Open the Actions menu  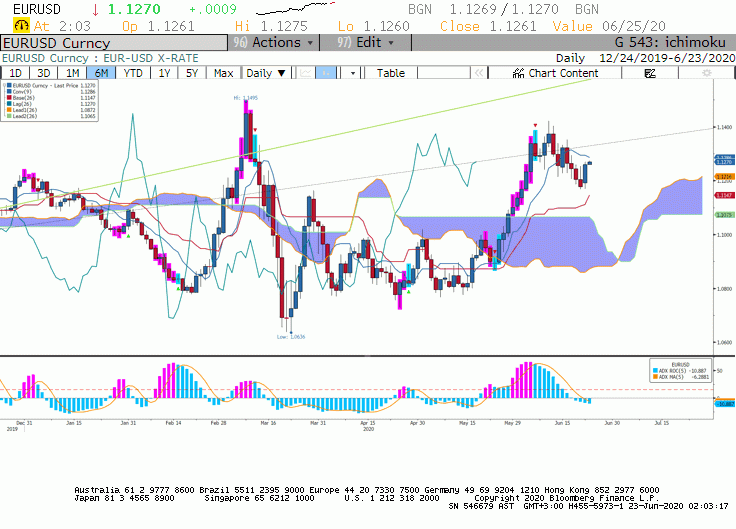(x=274, y=43)
